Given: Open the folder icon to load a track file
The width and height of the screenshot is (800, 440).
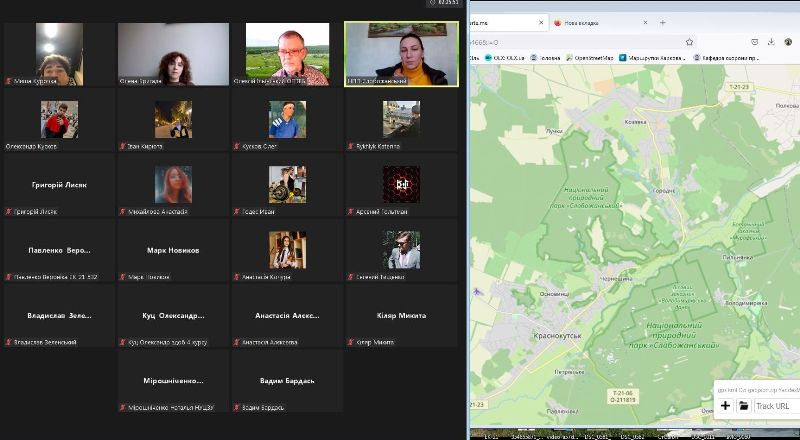Looking at the screenshot, I should [743, 406].
